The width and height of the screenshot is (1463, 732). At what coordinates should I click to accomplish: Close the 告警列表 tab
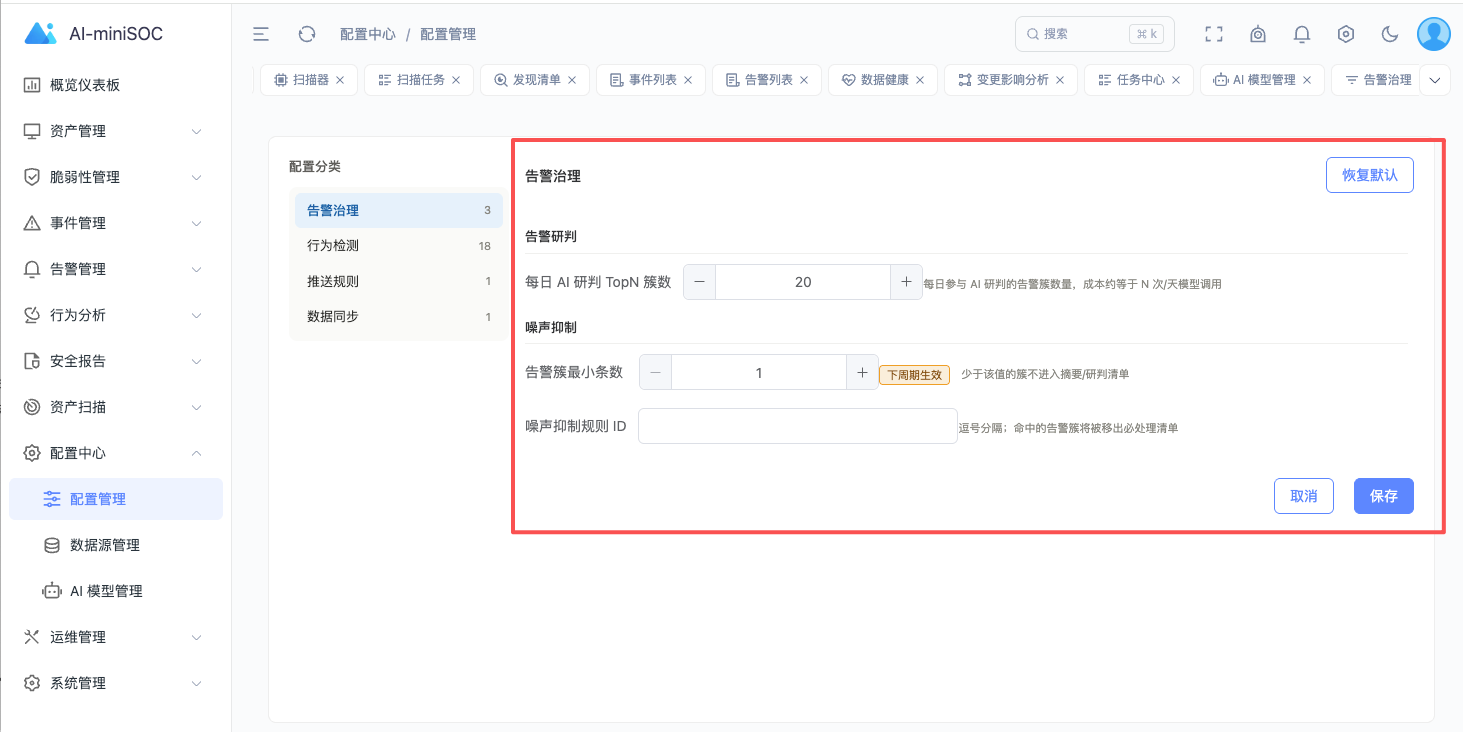804,80
